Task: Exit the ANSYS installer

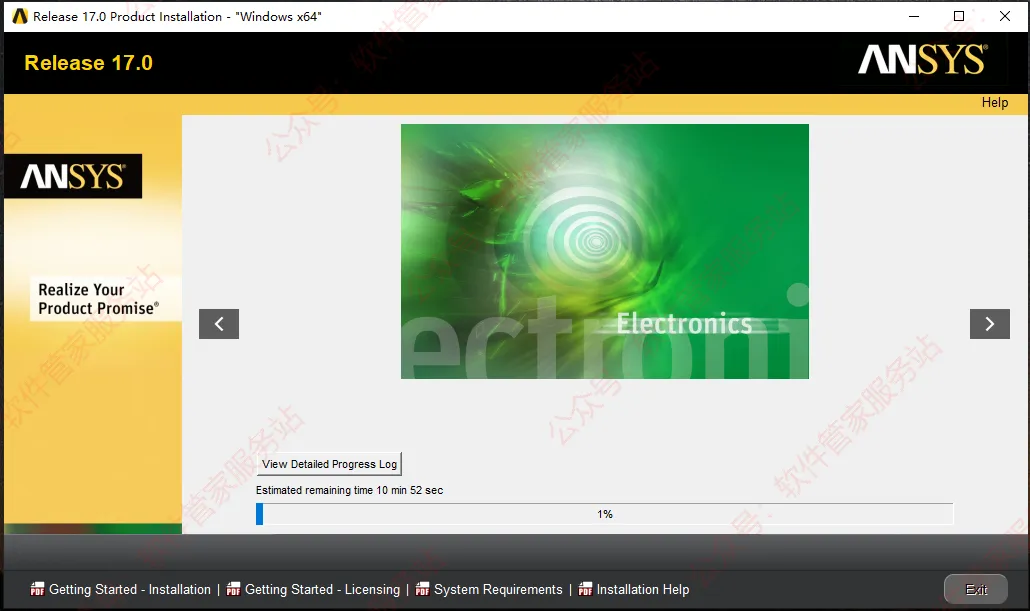Action: [975, 589]
